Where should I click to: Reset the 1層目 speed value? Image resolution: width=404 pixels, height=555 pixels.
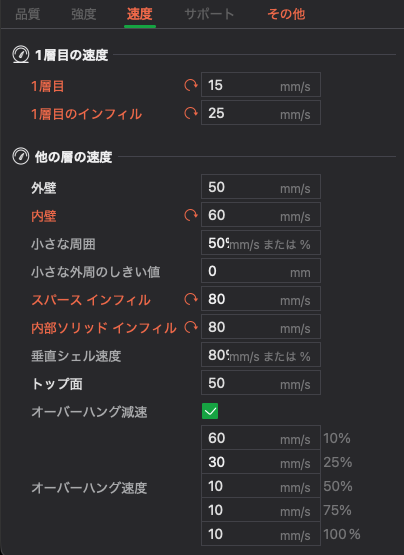click(x=191, y=85)
